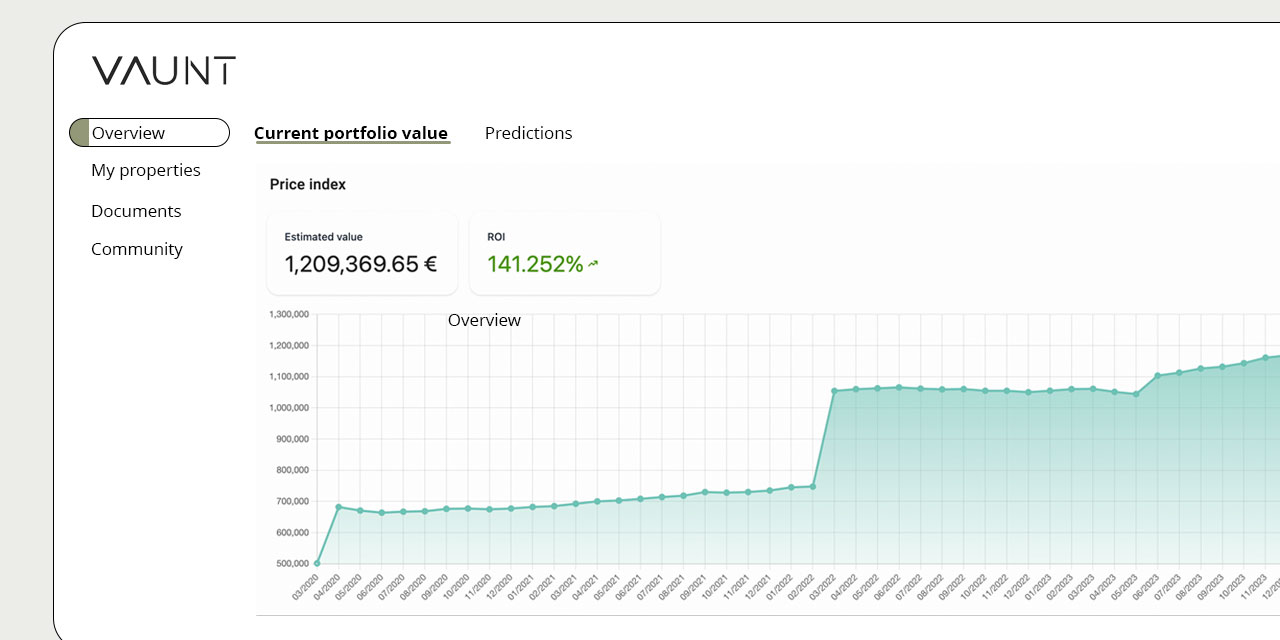Open the Overview sidebar item
This screenshot has width=1280, height=640.
[149, 133]
